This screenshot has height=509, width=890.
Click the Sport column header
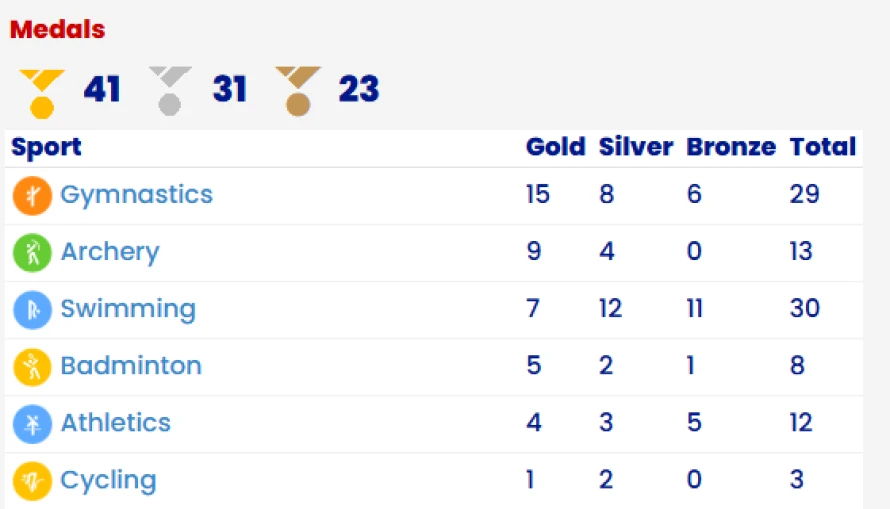47,148
